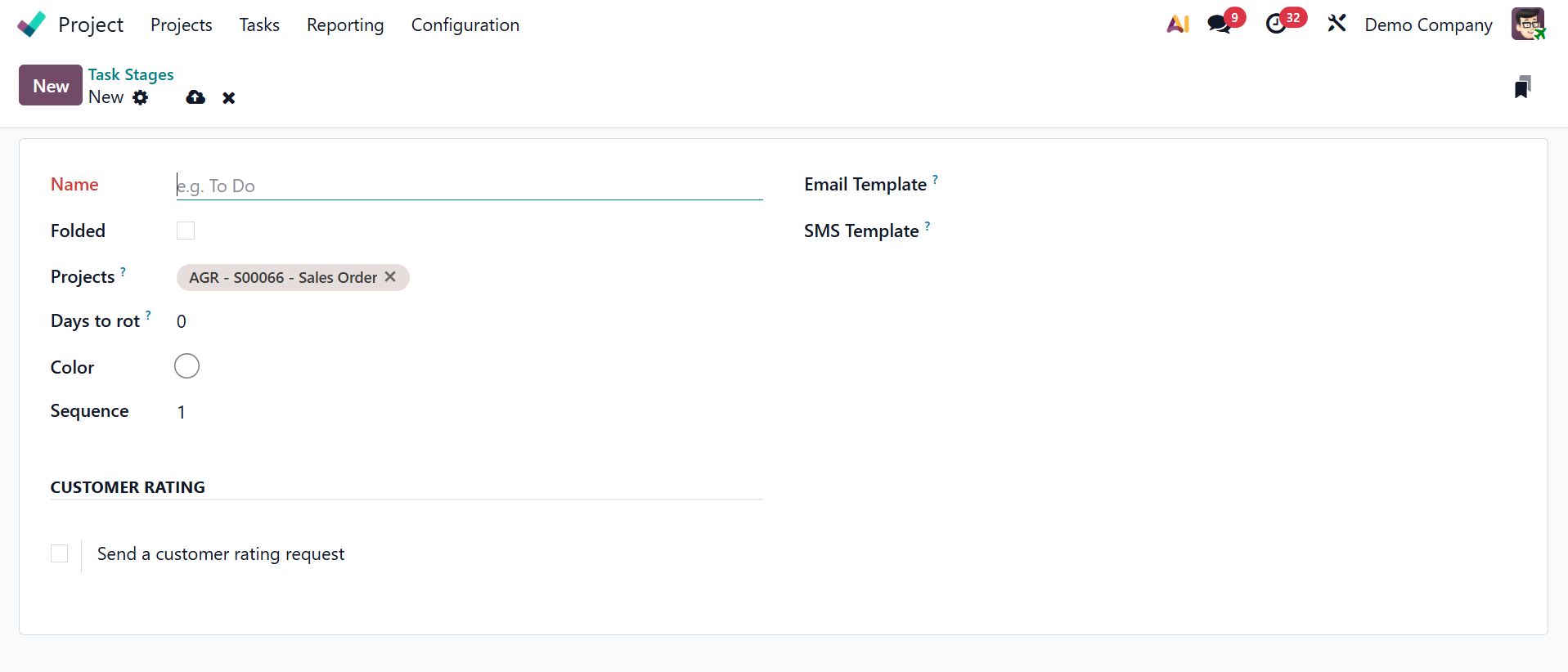Click the New button
Image resolution: width=1568 pixels, height=672 pixels.
(51, 86)
